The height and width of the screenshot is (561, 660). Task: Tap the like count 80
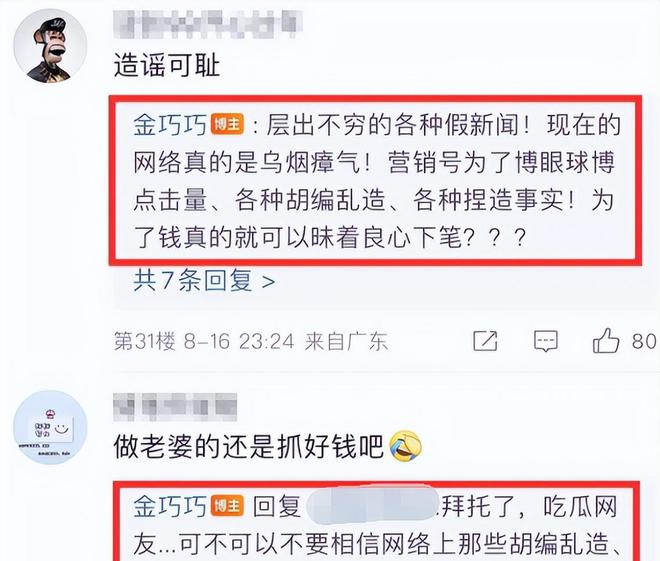(x=644, y=341)
